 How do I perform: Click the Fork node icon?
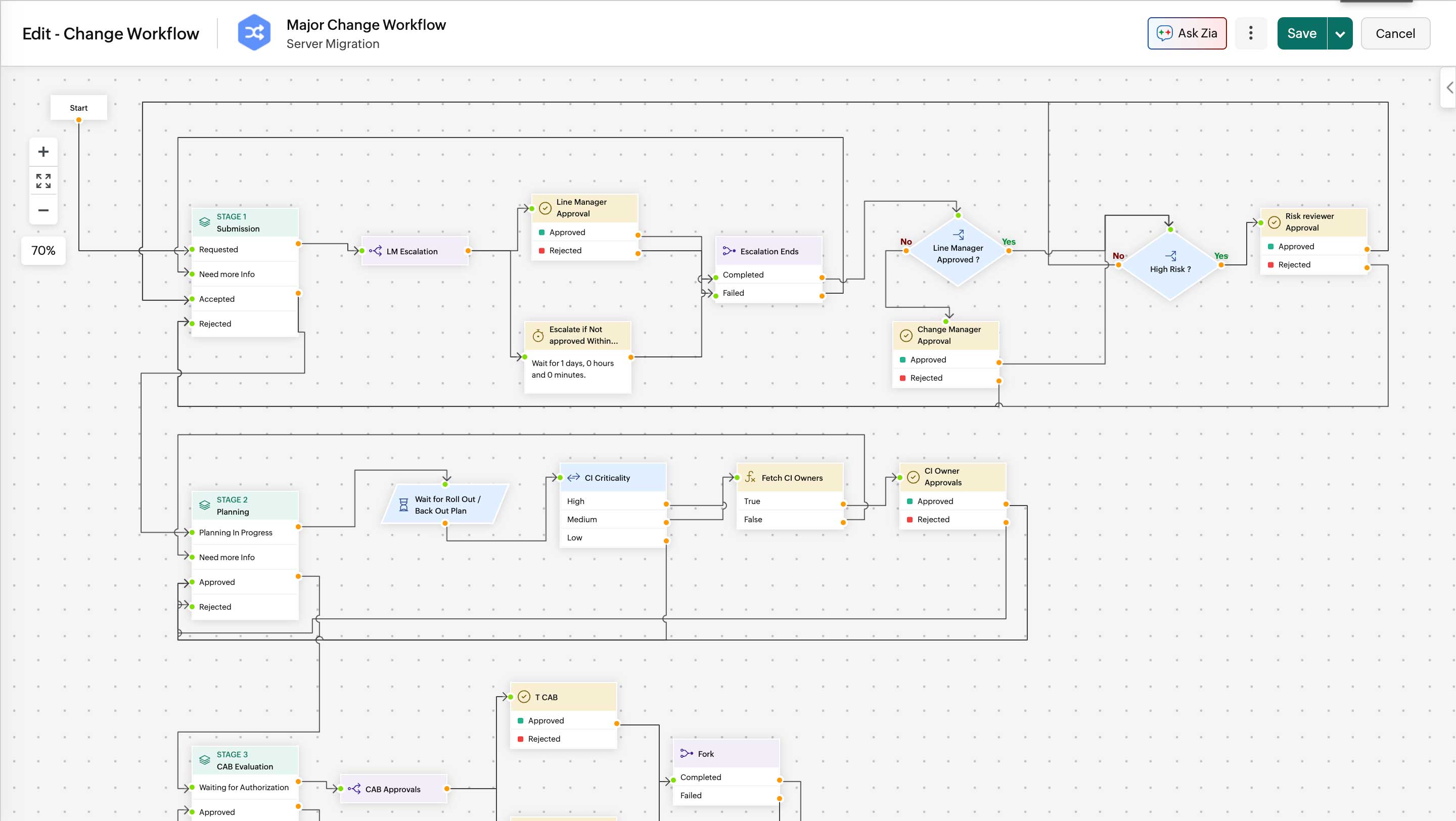687,753
